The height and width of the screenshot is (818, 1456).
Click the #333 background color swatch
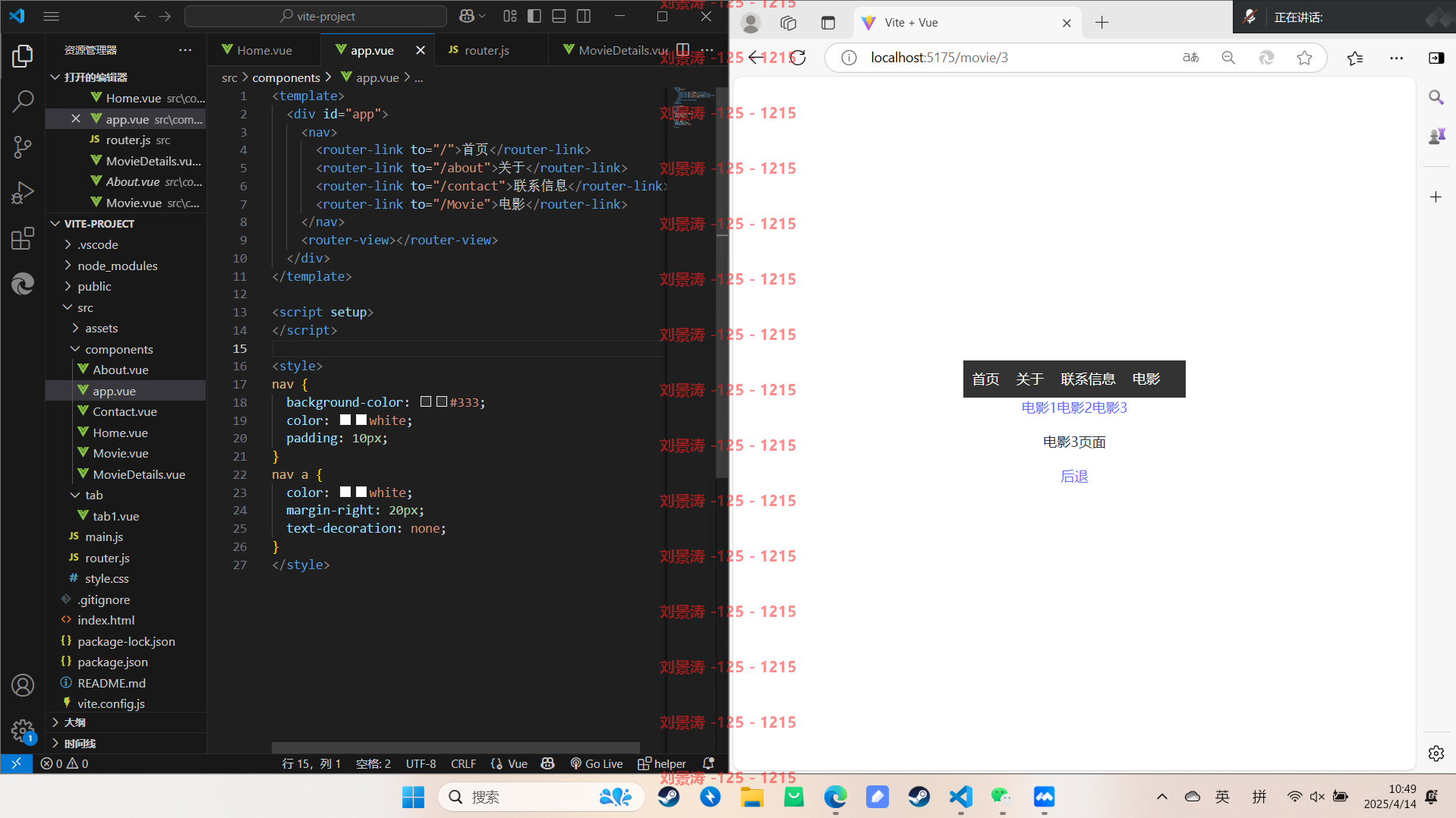[442, 402]
